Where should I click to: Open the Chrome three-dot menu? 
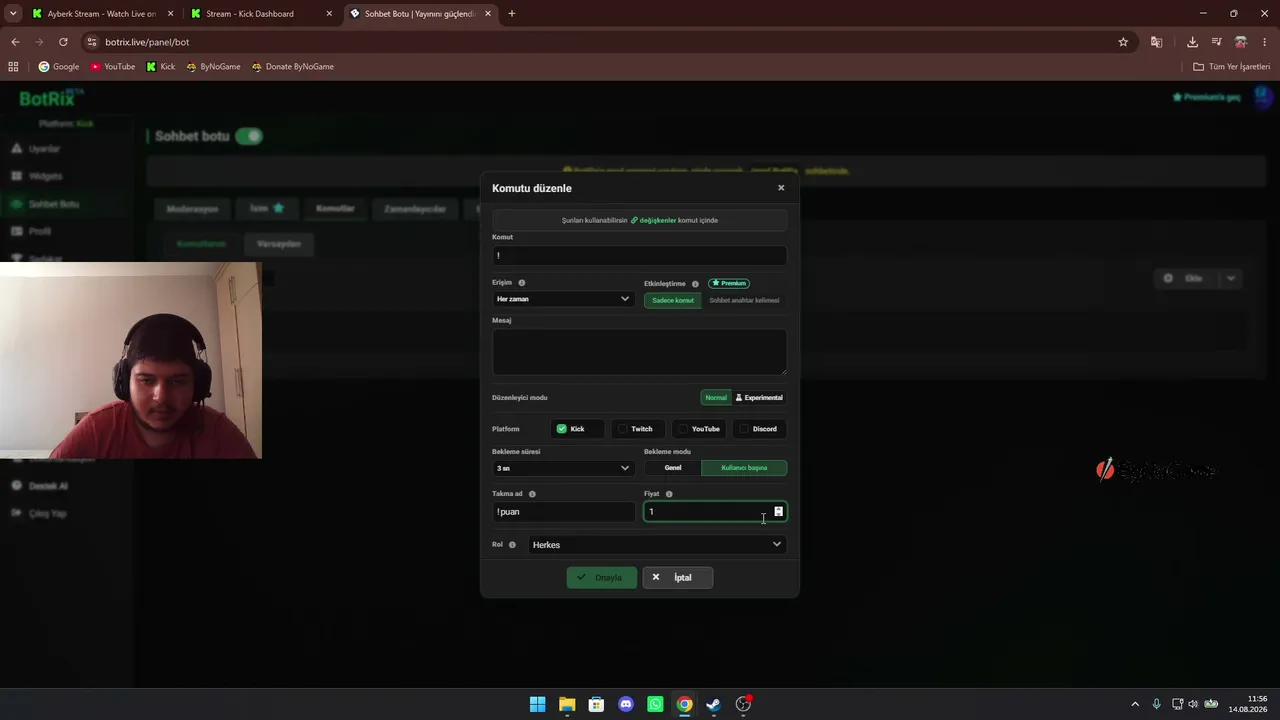pos(1266,42)
